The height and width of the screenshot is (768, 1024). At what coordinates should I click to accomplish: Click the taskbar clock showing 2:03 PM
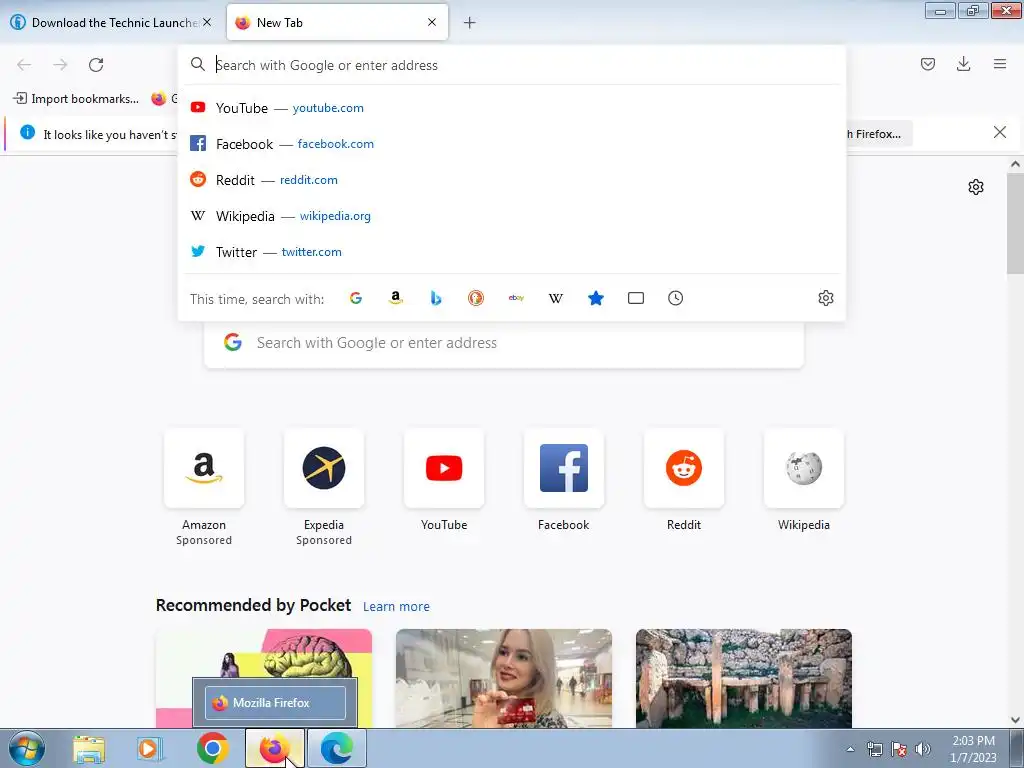pos(973,749)
